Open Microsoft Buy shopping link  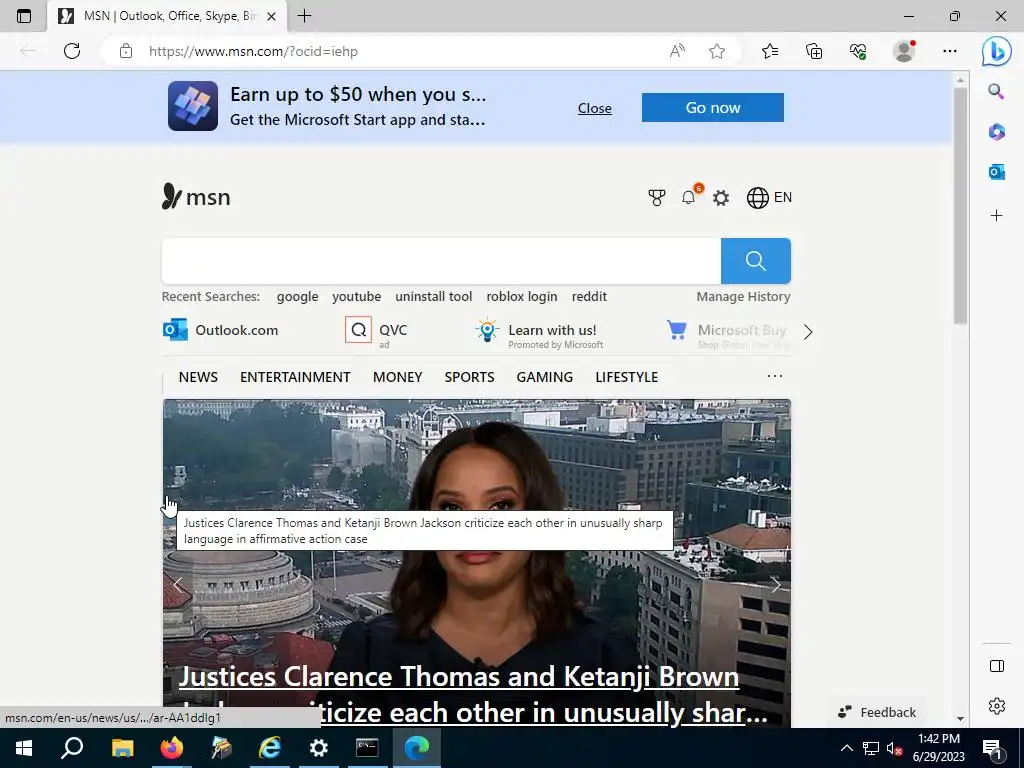(728, 333)
